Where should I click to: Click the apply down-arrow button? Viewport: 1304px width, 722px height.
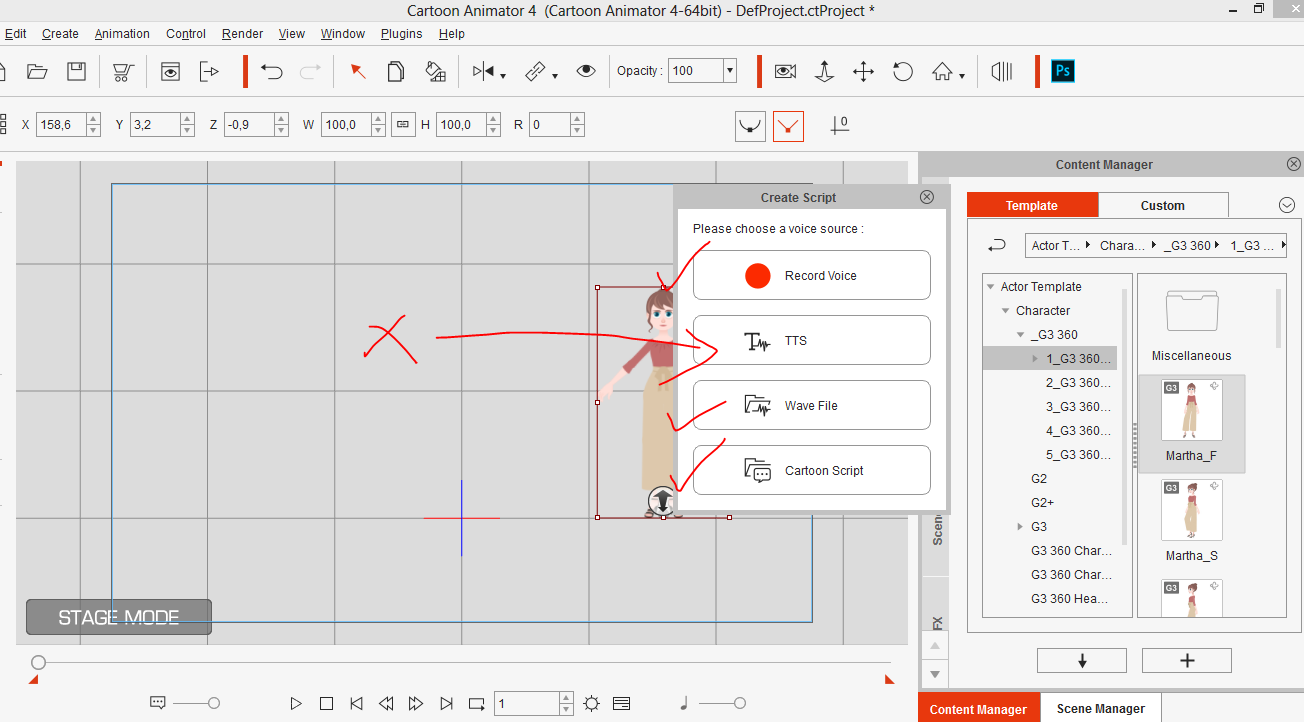click(1082, 660)
